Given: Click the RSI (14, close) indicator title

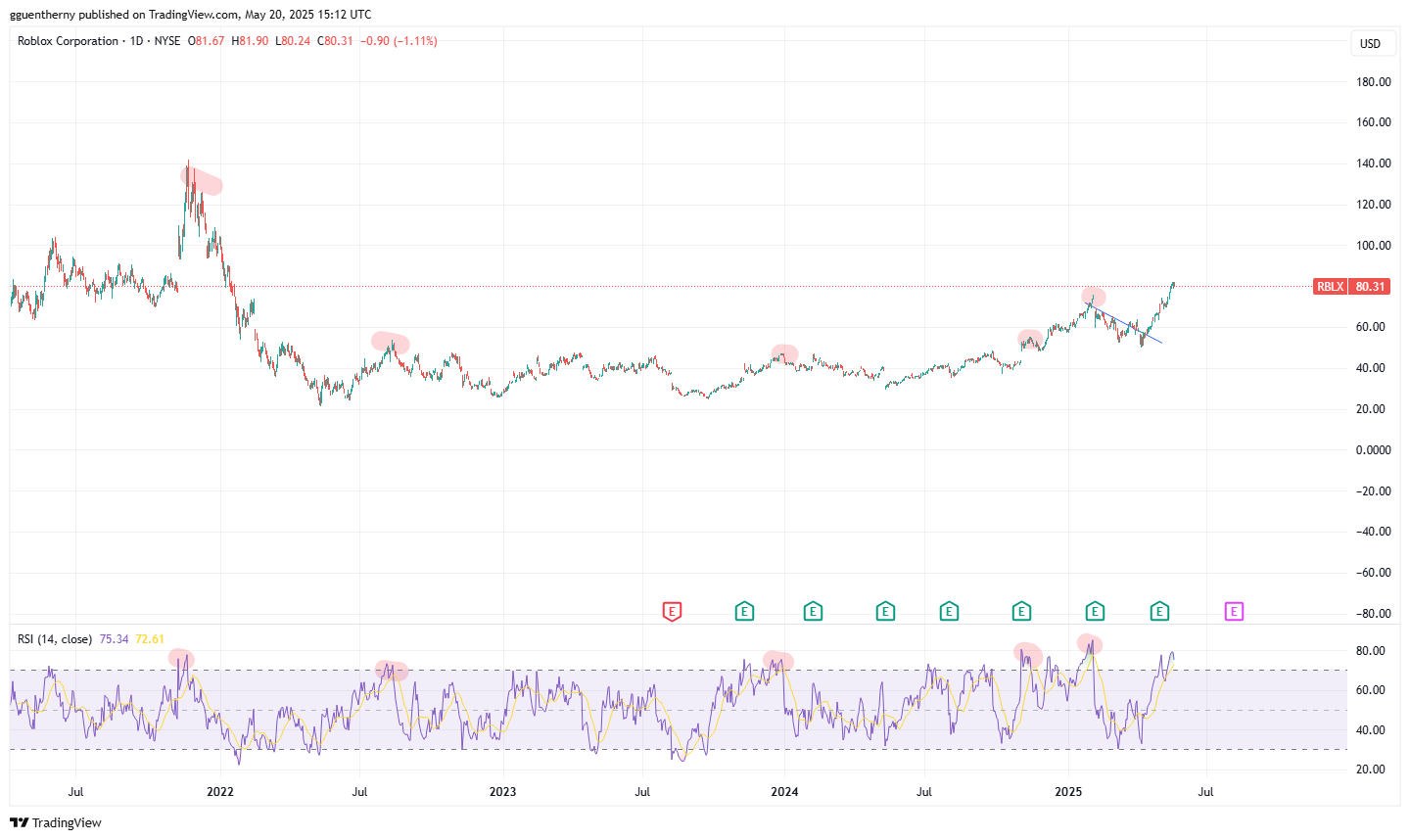Looking at the screenshot, I should tap(55, 639).
